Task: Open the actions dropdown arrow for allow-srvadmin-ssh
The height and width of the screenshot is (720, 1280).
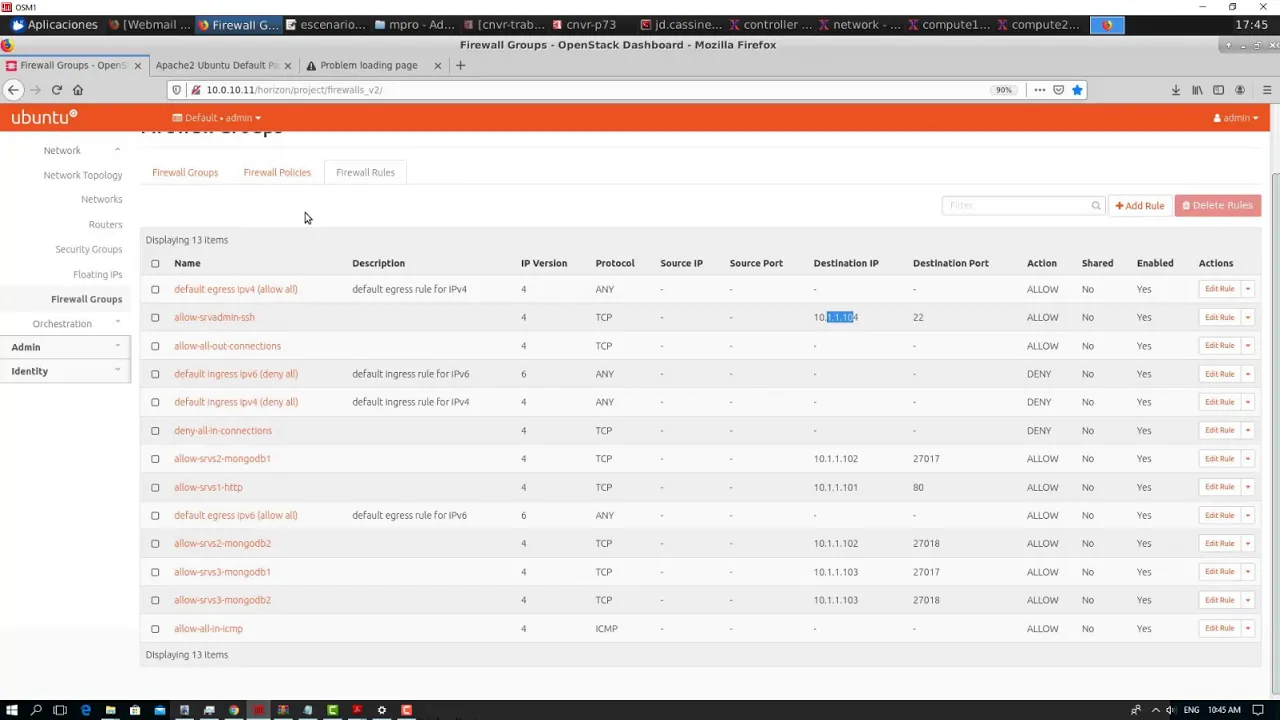Action: pos(1247,317)
